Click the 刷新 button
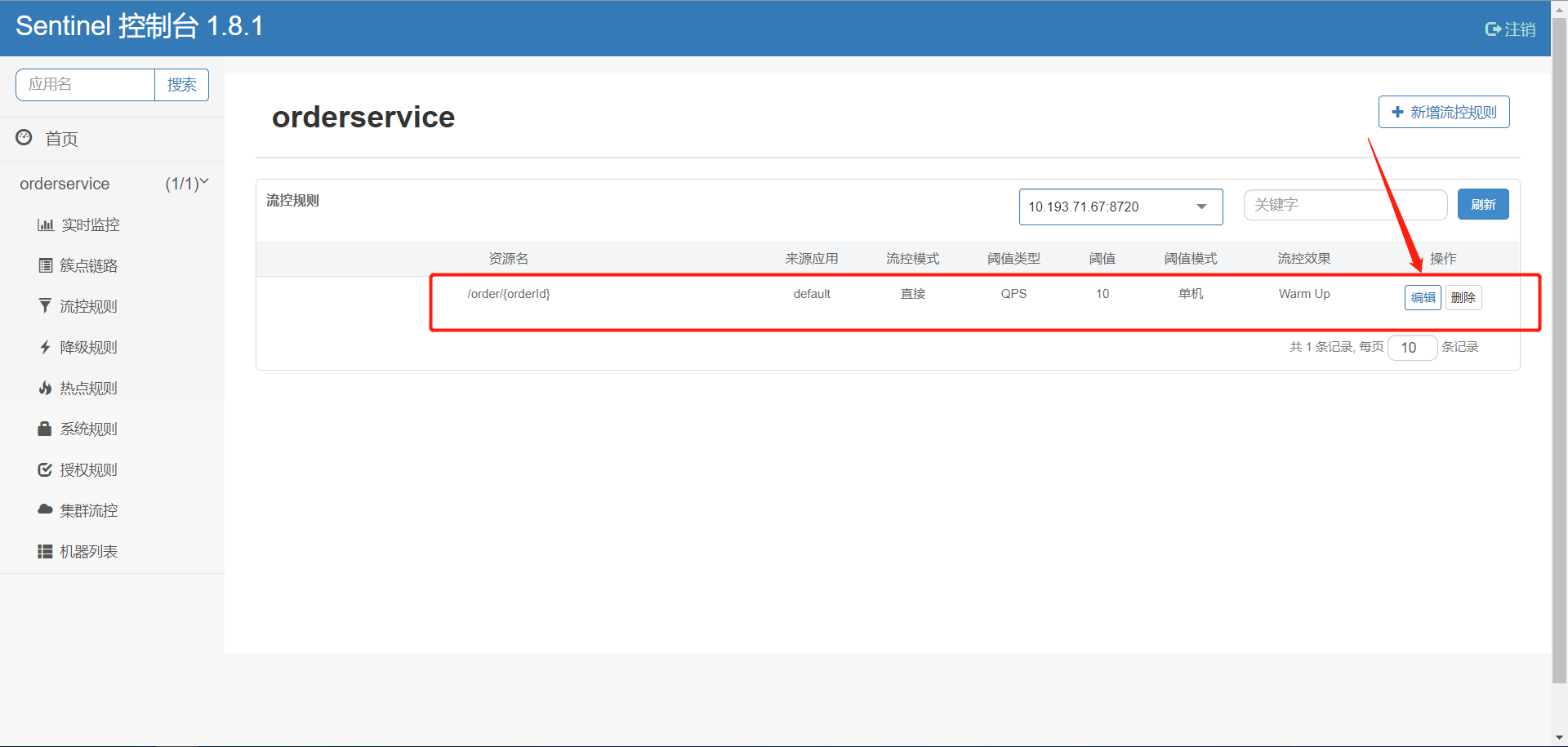This screenshot has height=747, width=1568. 1483,204
